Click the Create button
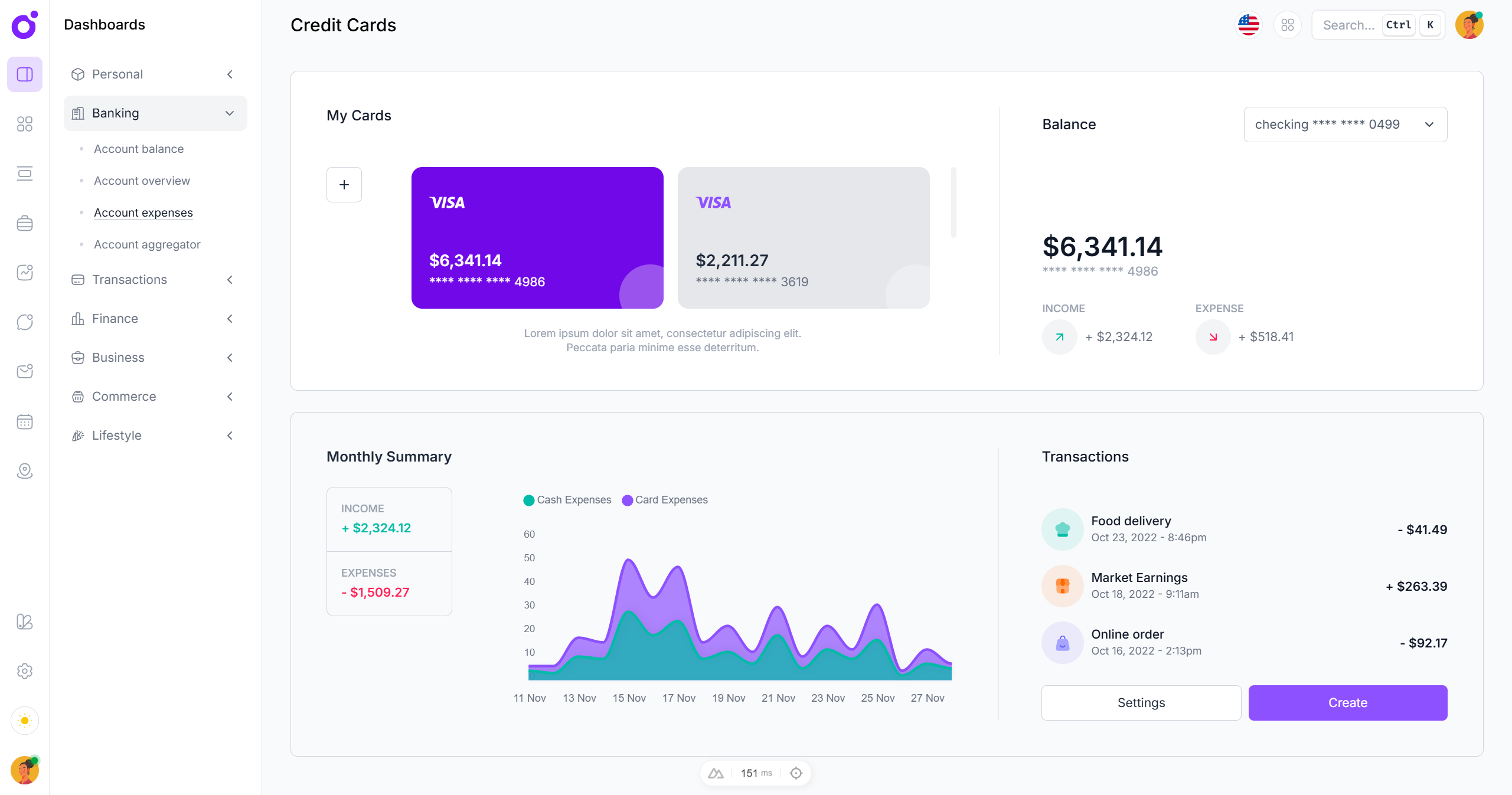 click(x=1347, y=702)
